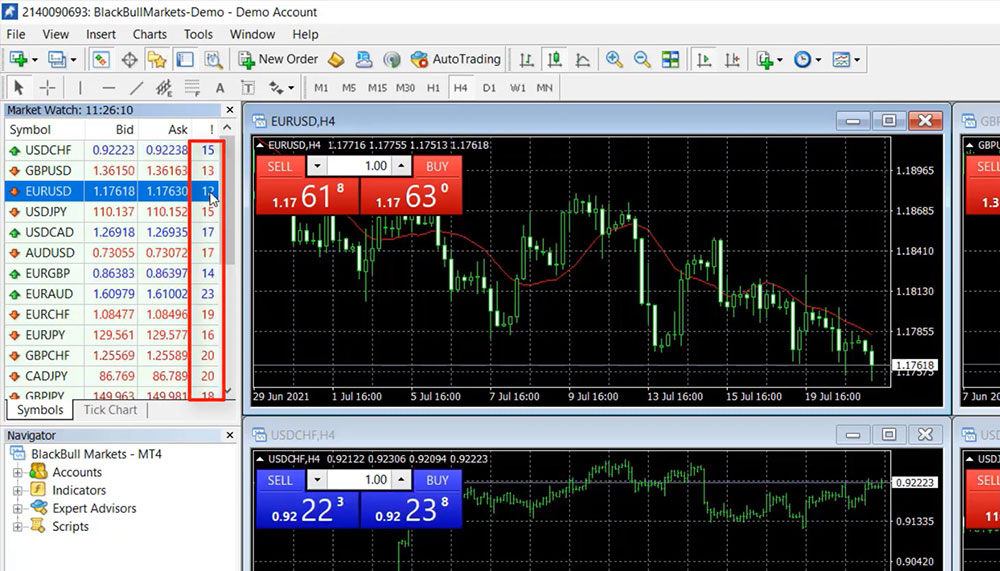Select USDJPY row in Market Watch
1000x571 pixels.
pos(112,211)
